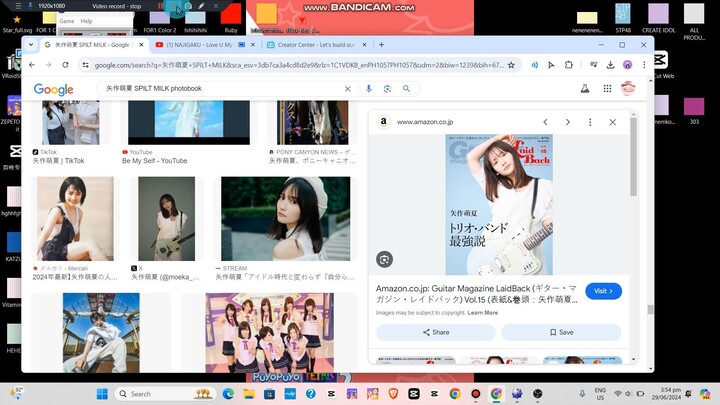Click the taskbar Search box
Viewport: 720px width, 405px height.
(x=165, y=394)
